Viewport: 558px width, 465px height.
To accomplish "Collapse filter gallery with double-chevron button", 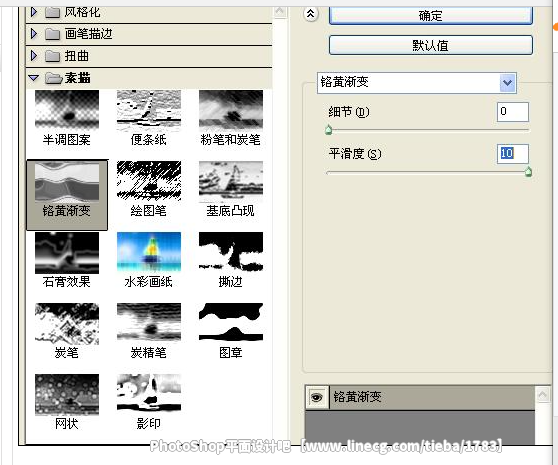I will (311, 14).
